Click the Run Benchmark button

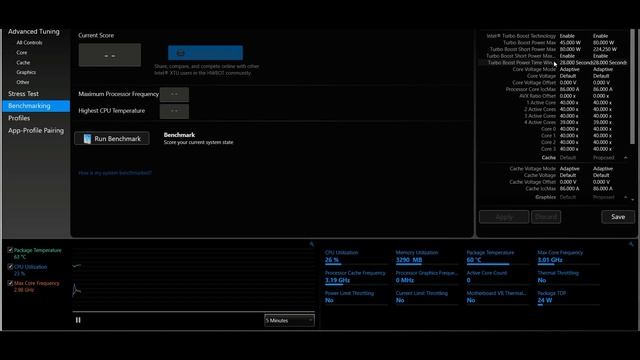[111, 138]
